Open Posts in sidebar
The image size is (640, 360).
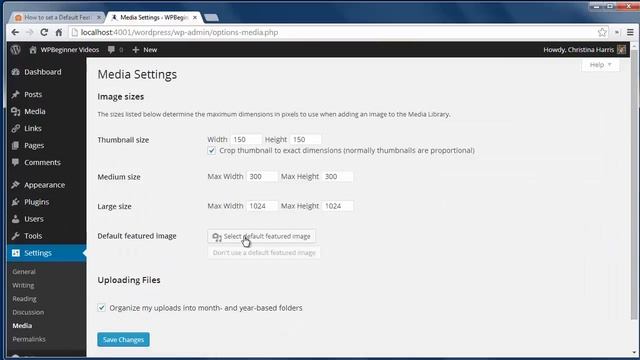tap(33, 94)
